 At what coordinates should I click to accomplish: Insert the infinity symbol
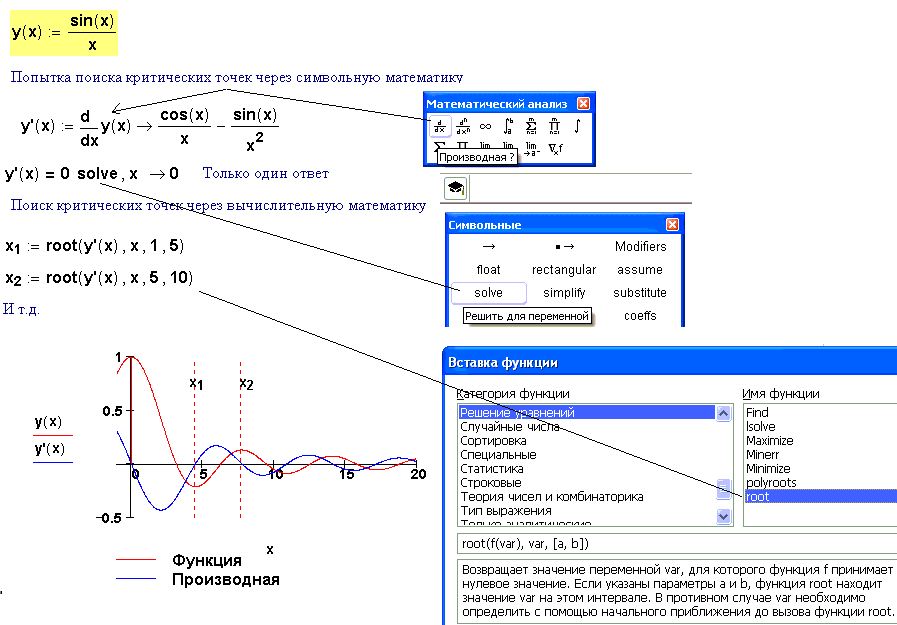point(485,126)
